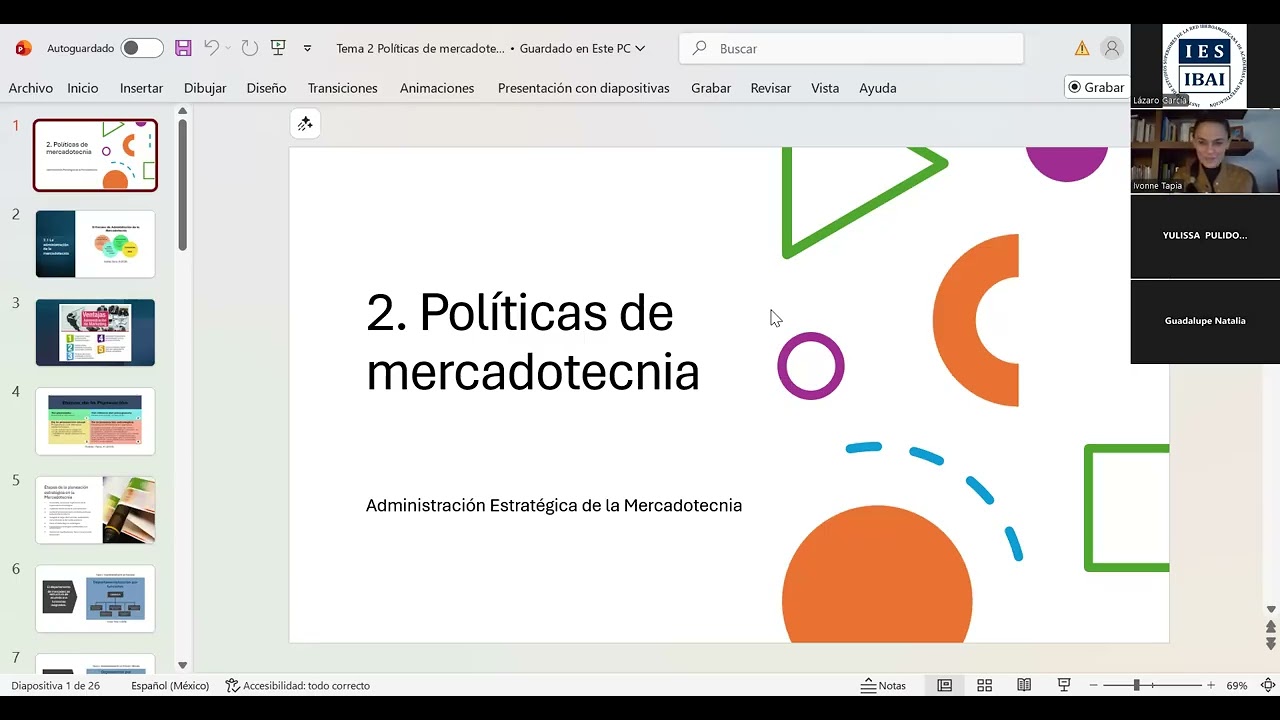Screen dimensions: 1280x720
Task: Switch to the Insertar tab
Action: (142, 88)
